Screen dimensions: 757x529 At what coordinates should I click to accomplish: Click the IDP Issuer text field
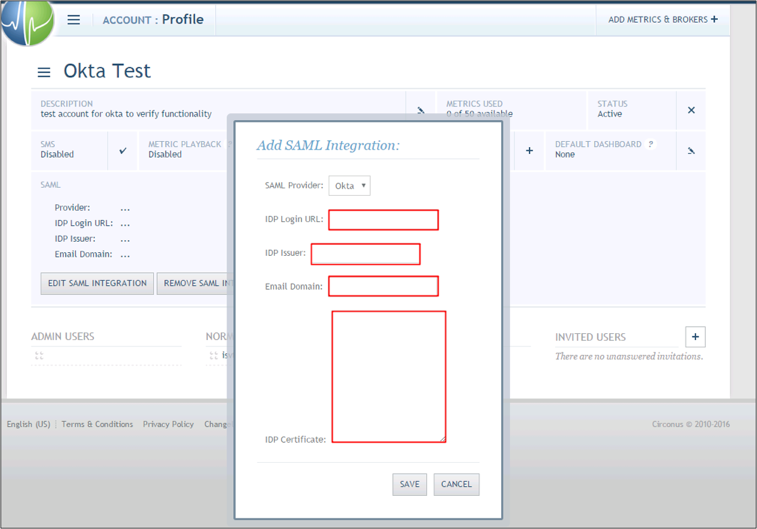tap(365, 254)
